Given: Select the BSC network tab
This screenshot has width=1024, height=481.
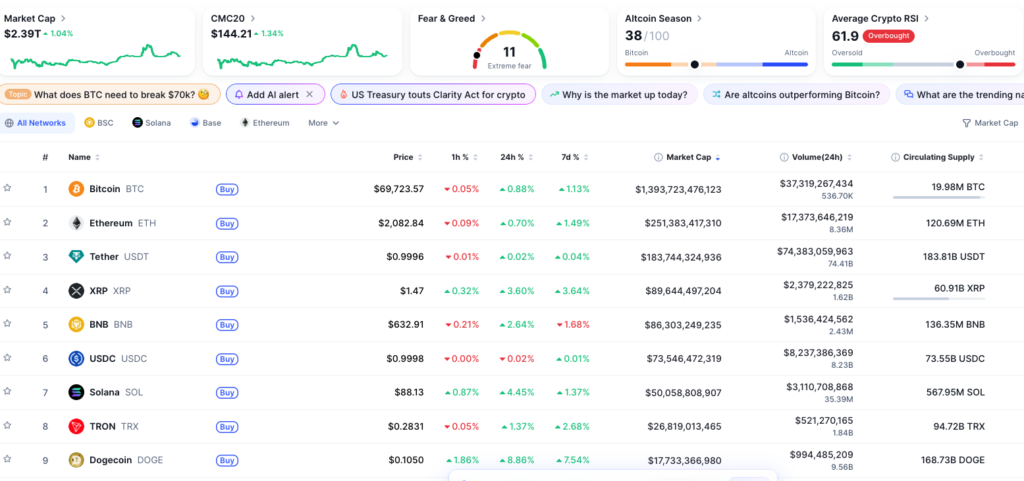Looking at the screenshot, I should 99,123.
